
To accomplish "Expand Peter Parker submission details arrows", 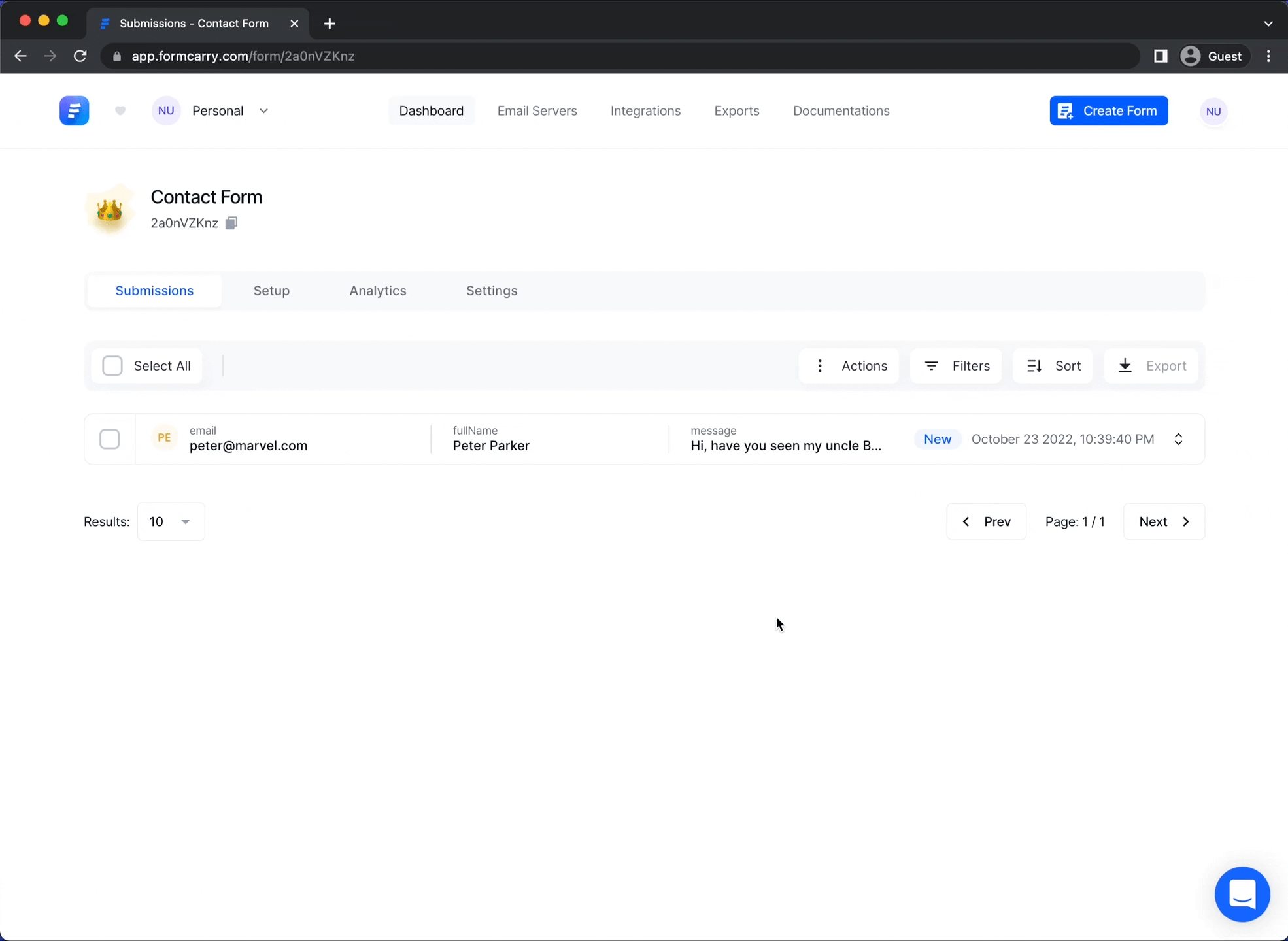I will [x=1178, y=439].
